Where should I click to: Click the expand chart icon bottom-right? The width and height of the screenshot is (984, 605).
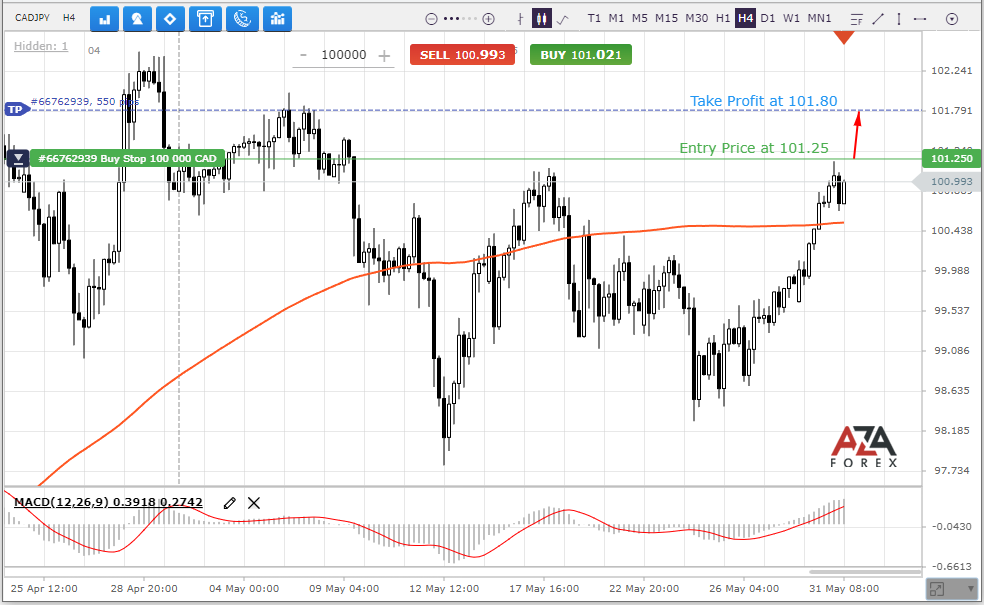tap(937, 590)
